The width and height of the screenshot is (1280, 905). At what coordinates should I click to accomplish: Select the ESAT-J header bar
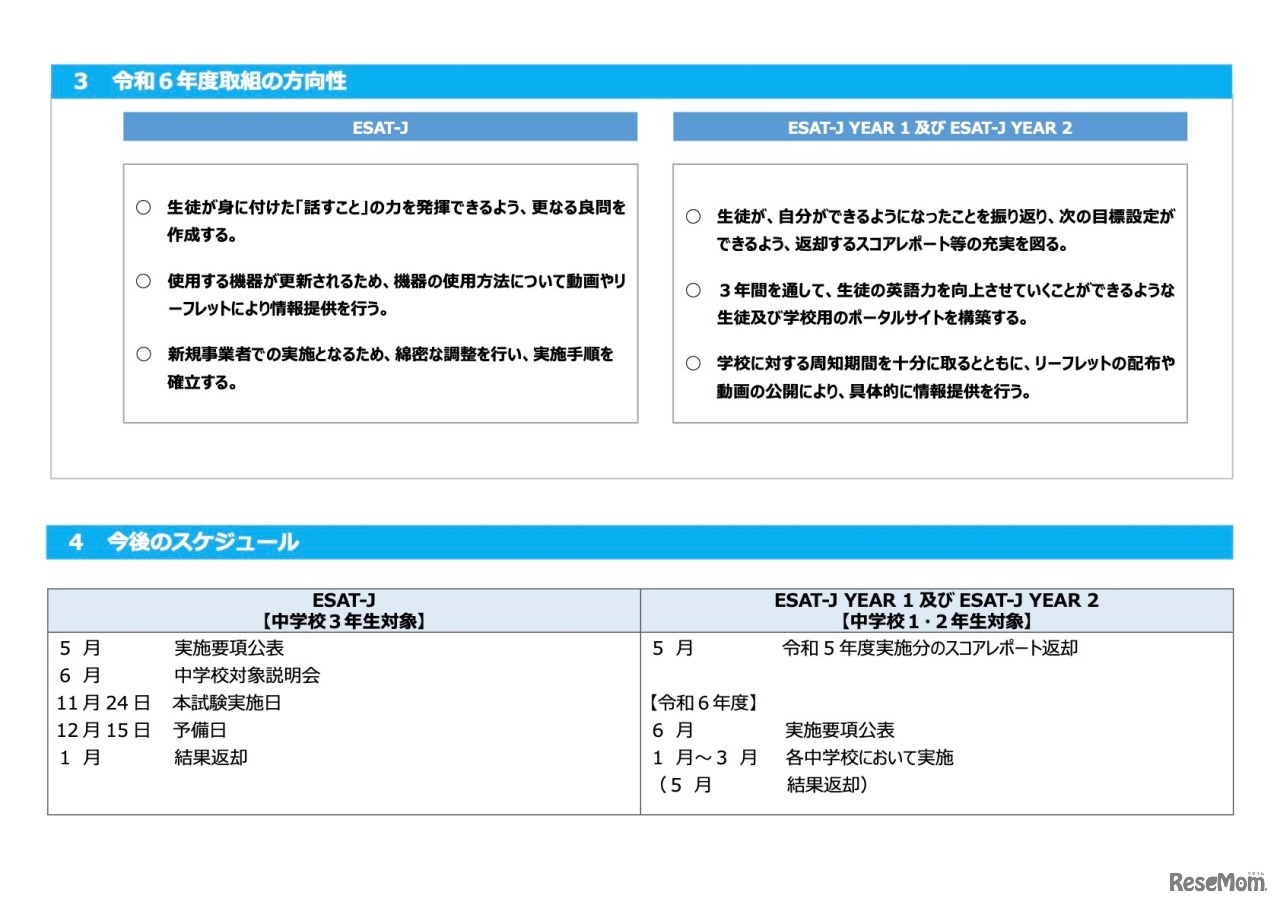380,127
